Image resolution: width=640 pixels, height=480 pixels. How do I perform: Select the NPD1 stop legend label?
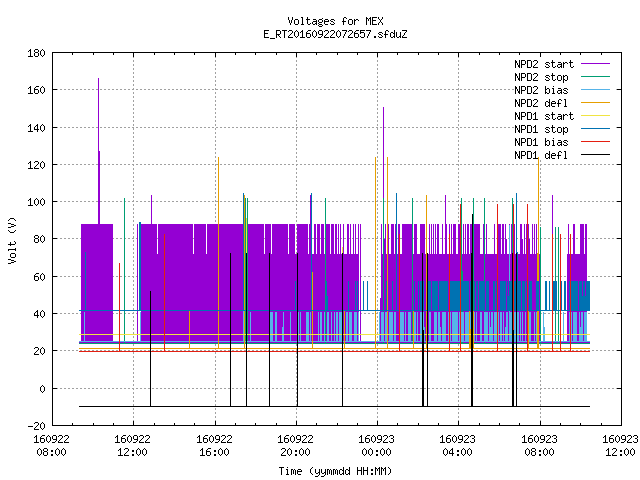tap(541, 129)
